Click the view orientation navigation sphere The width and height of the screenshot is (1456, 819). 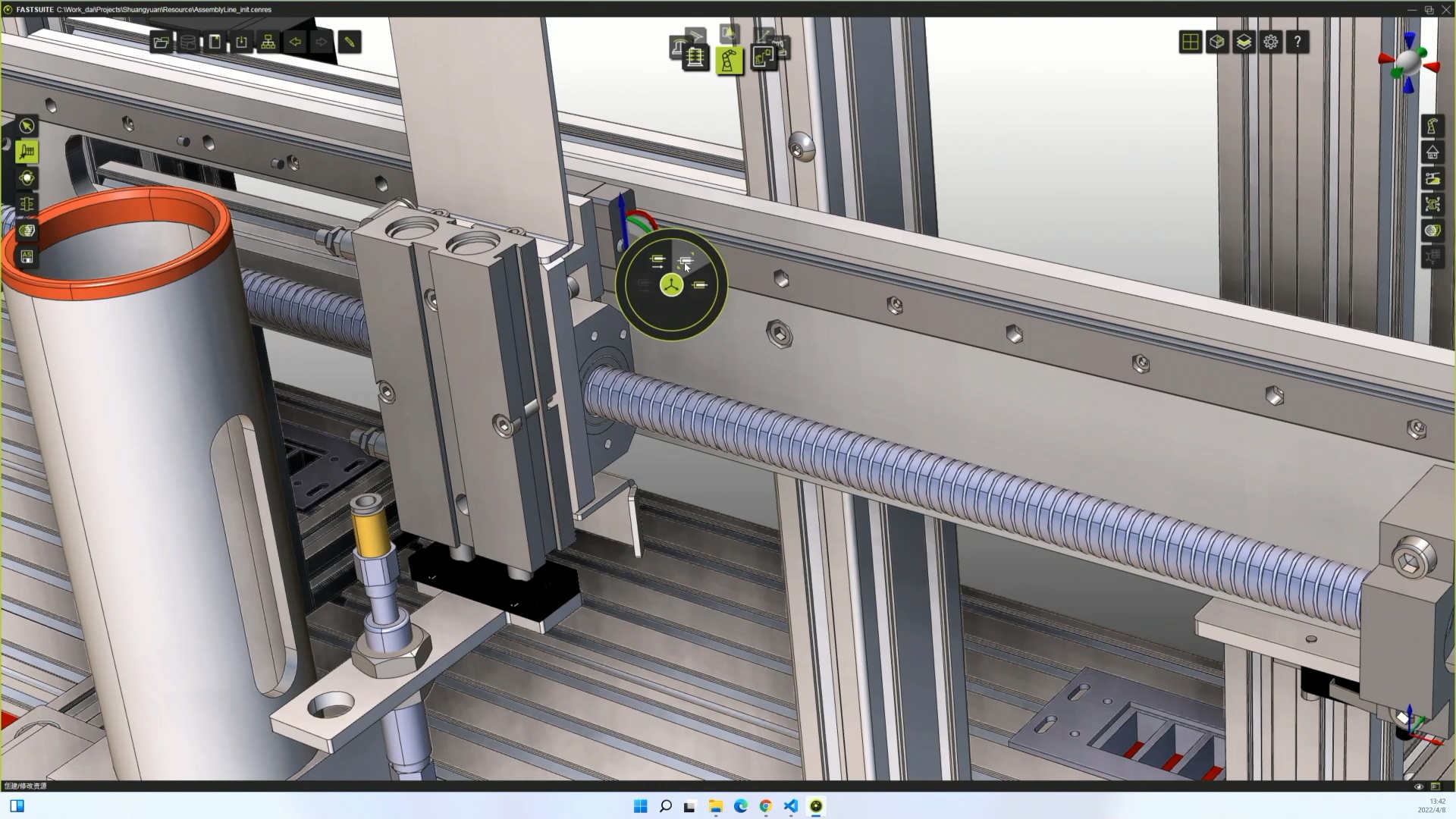coord(1408,64)
